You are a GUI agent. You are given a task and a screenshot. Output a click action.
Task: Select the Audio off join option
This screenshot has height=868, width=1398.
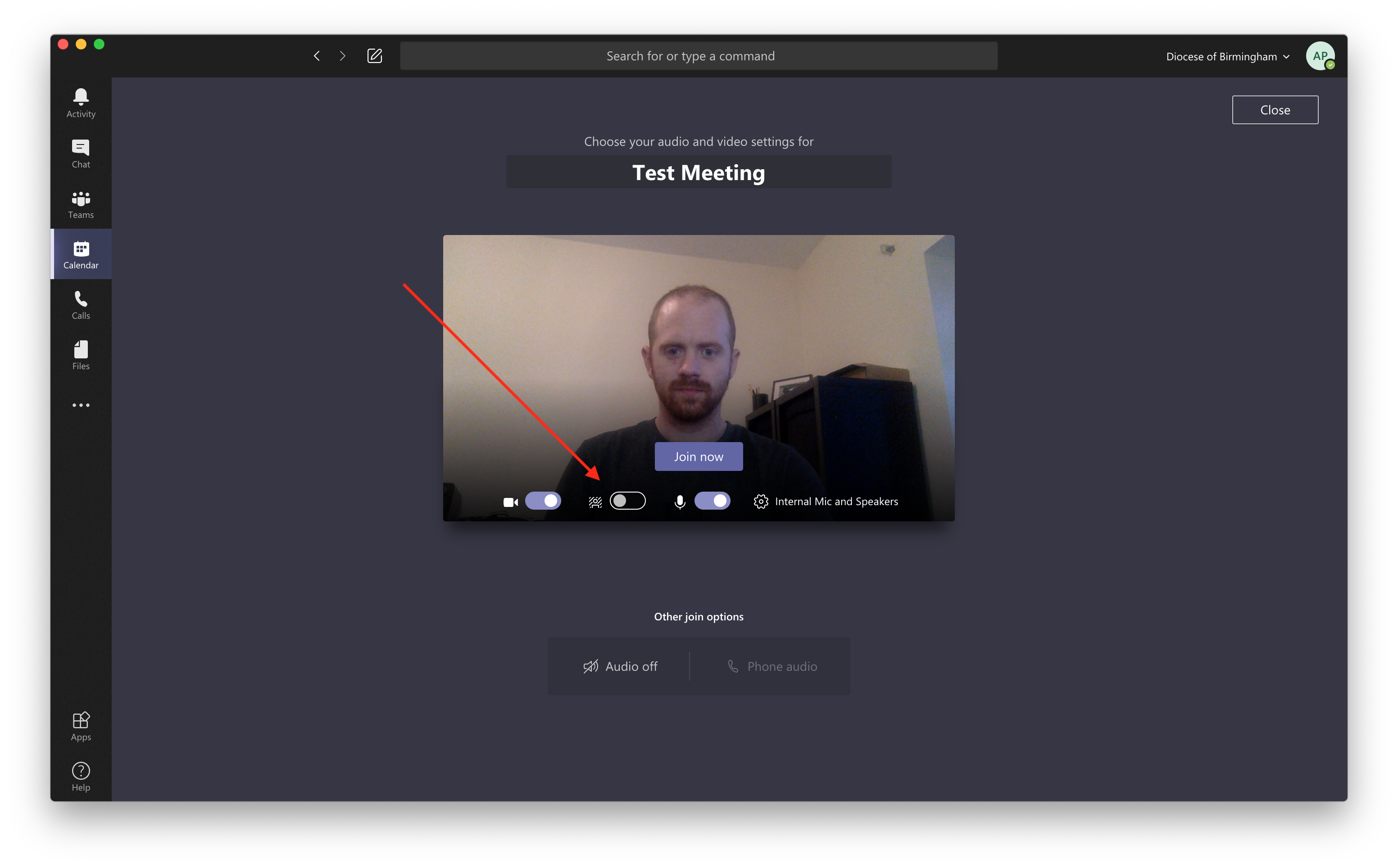click(621, 666)
